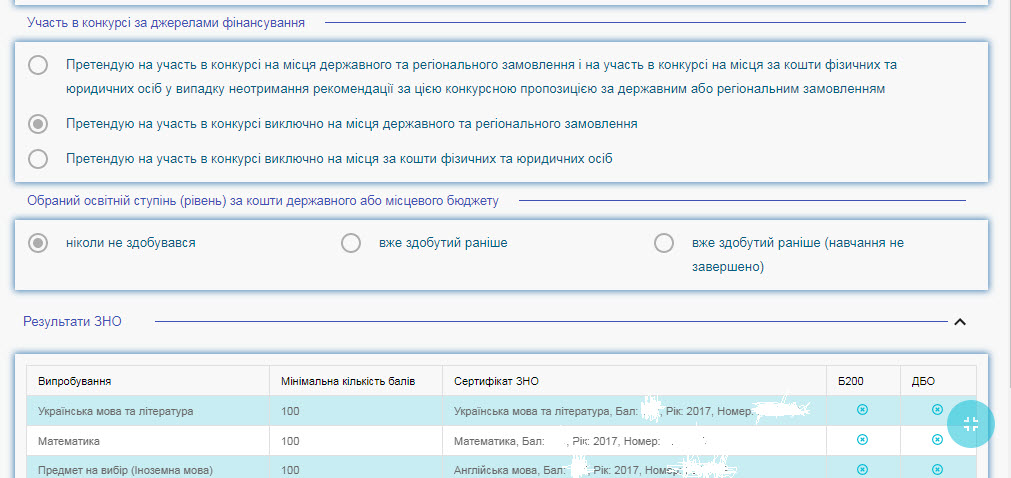Click ДБО icon in the Математика row
This screenshot has height=478, width=1011.
pos(937,440)
